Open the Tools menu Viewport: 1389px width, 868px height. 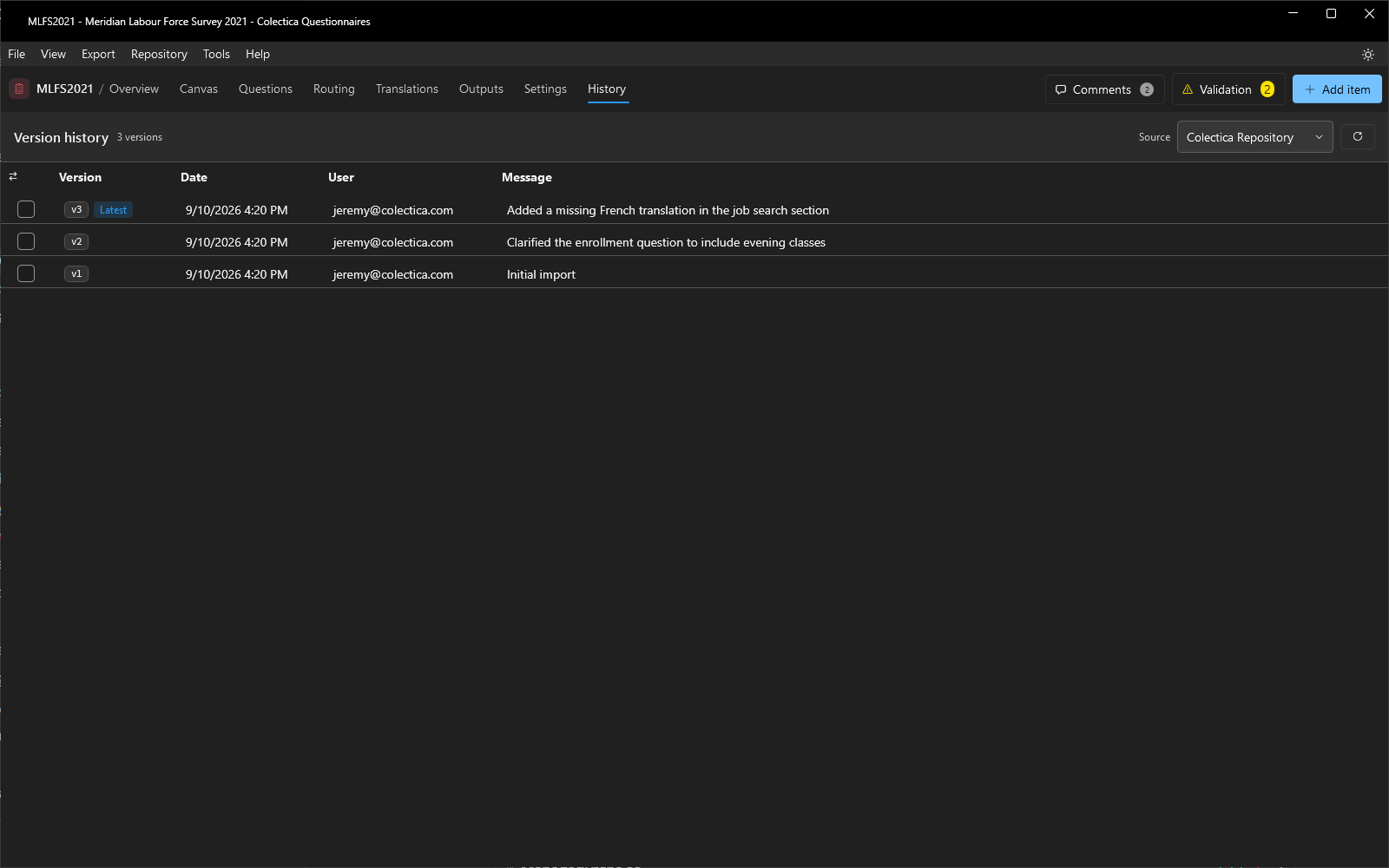tap(216, 54)
